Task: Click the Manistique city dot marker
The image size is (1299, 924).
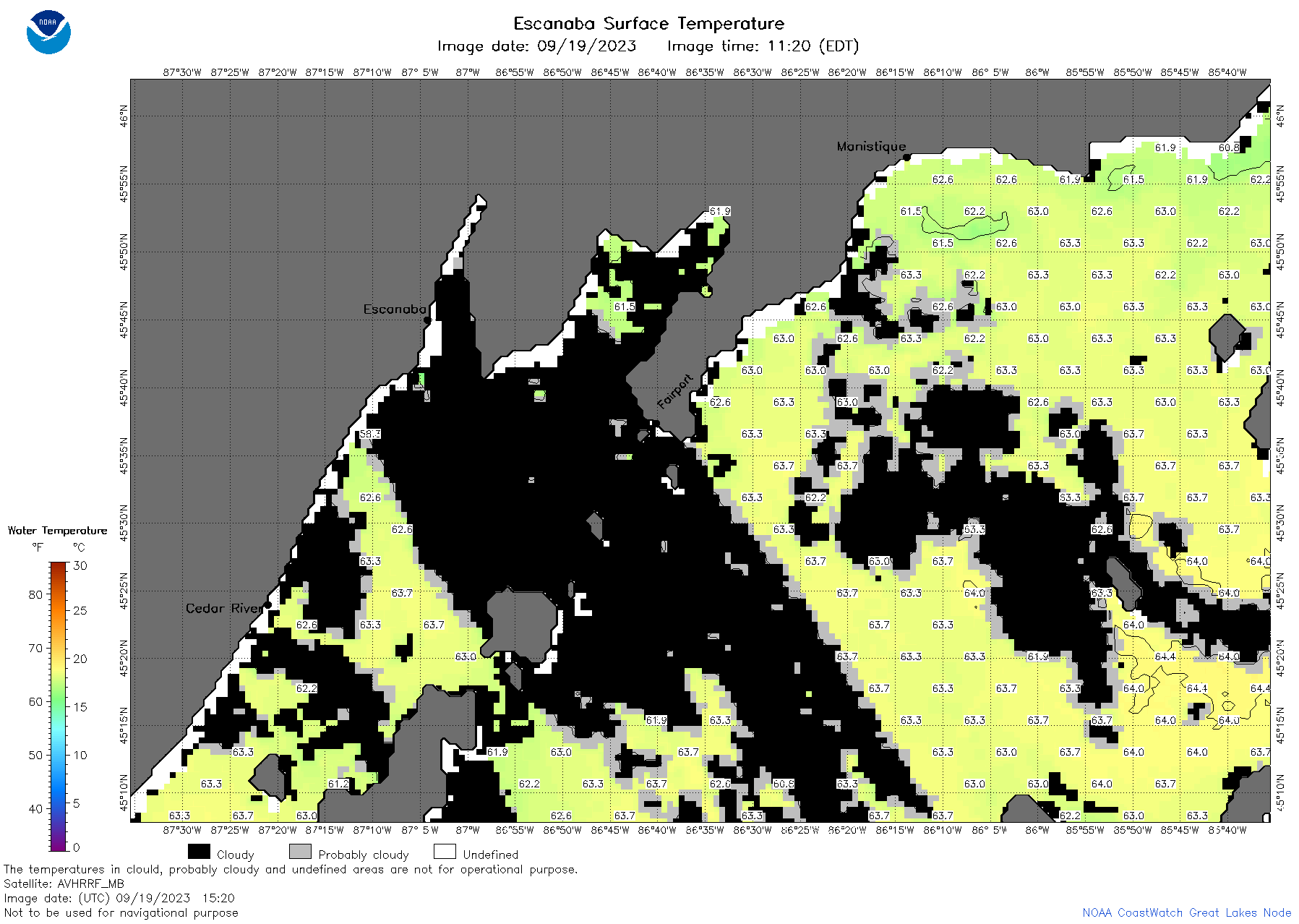Action: (x=906, y=157)
